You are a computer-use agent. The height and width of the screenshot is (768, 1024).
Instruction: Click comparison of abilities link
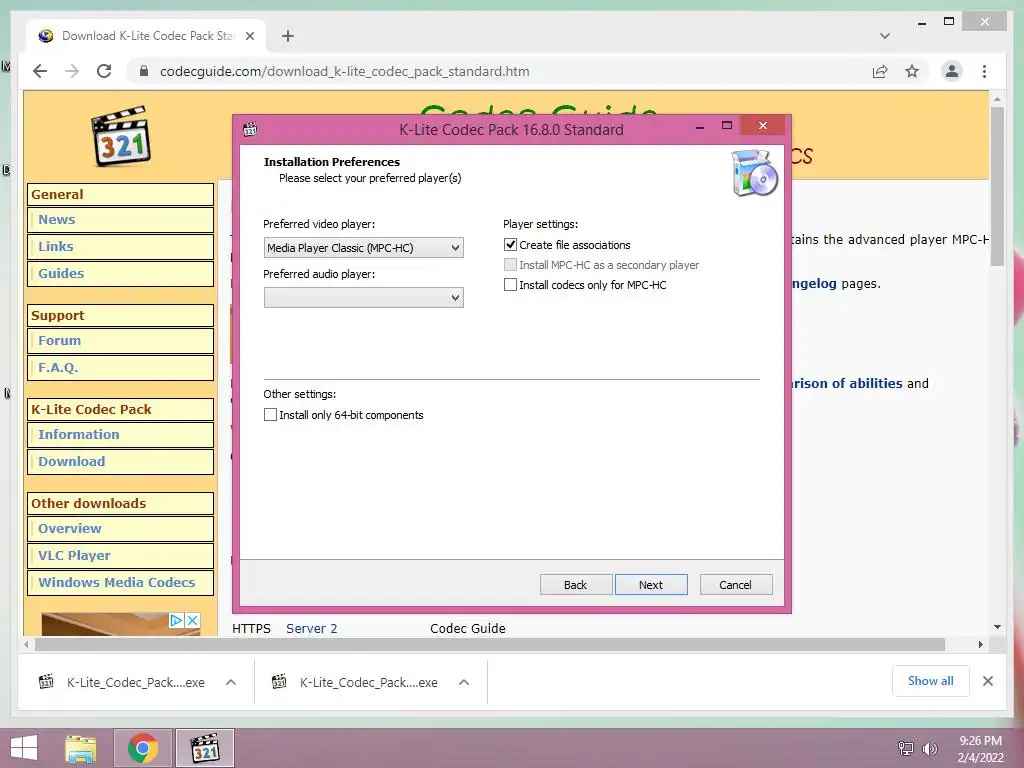coord(847,383)
